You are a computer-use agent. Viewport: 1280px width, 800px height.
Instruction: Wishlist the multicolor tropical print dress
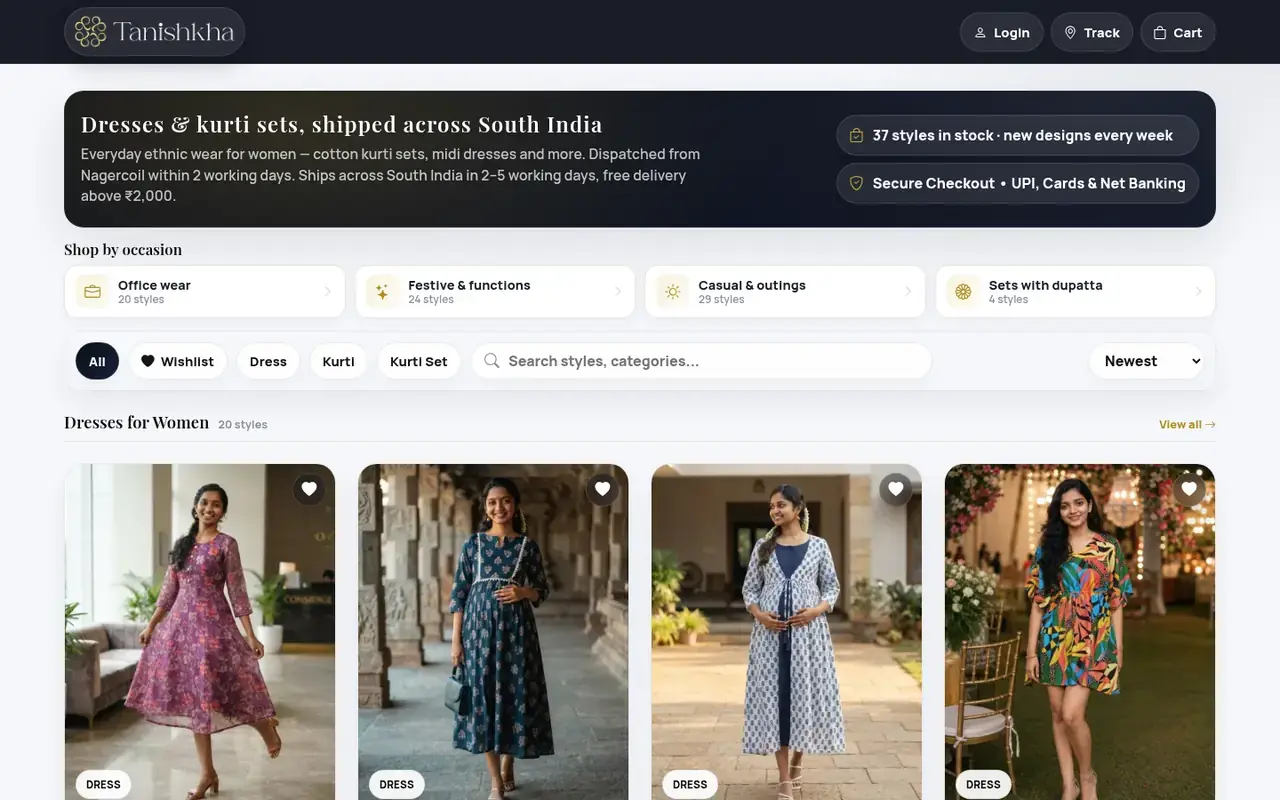(x=1189, y=489)
